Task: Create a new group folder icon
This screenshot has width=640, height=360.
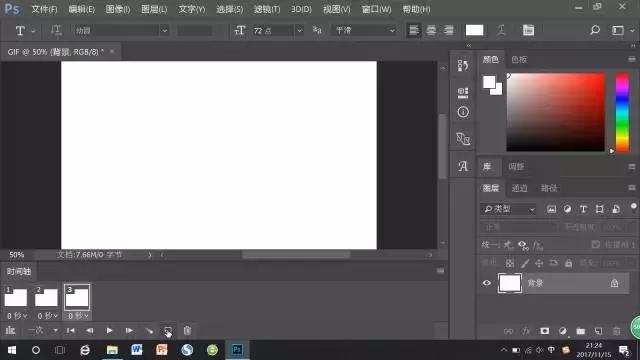Action: coord(580,331)
